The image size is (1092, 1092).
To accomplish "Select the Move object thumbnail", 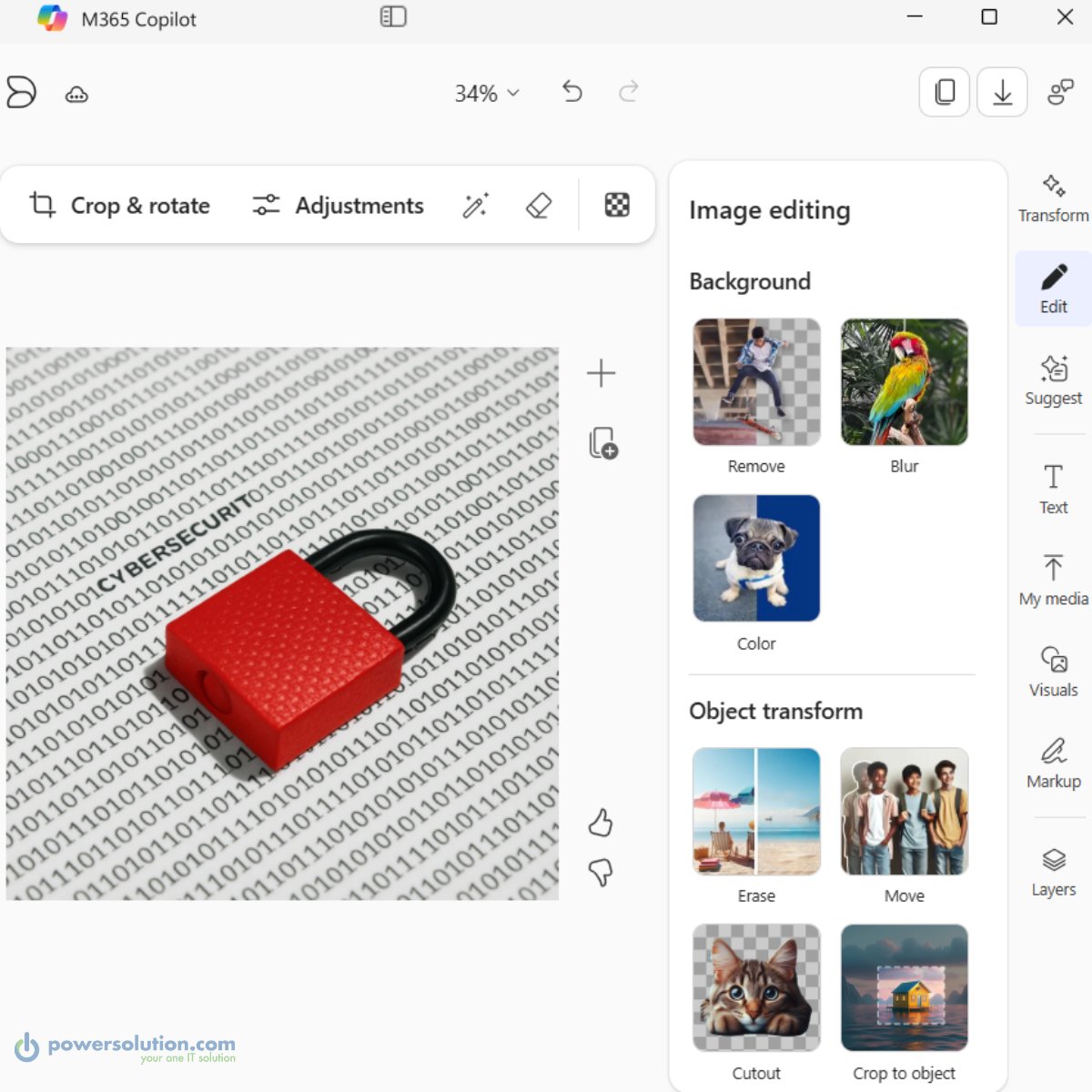I will (x=905, y=811).
